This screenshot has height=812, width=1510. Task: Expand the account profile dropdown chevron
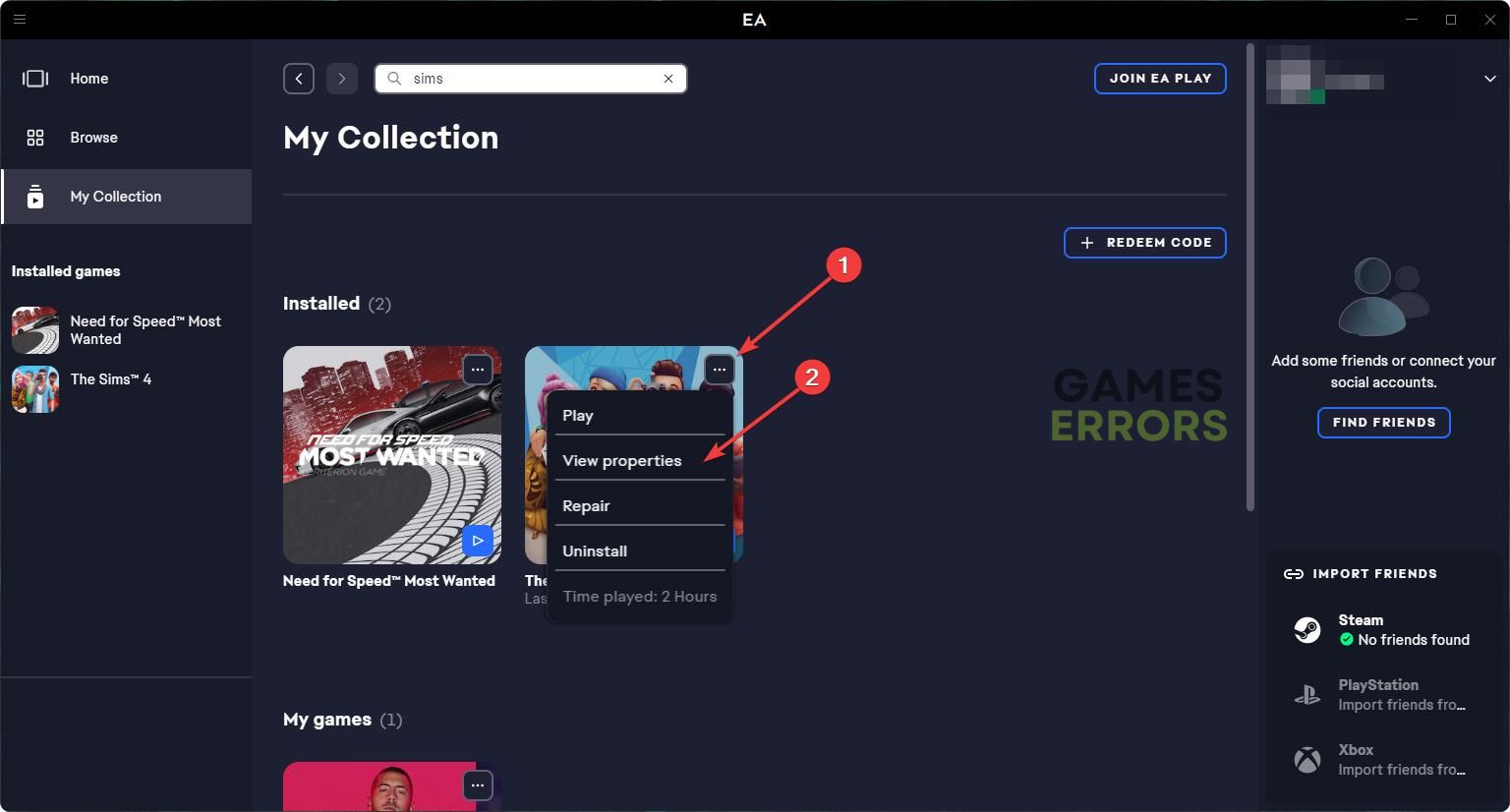click(x=1489, y=79)
